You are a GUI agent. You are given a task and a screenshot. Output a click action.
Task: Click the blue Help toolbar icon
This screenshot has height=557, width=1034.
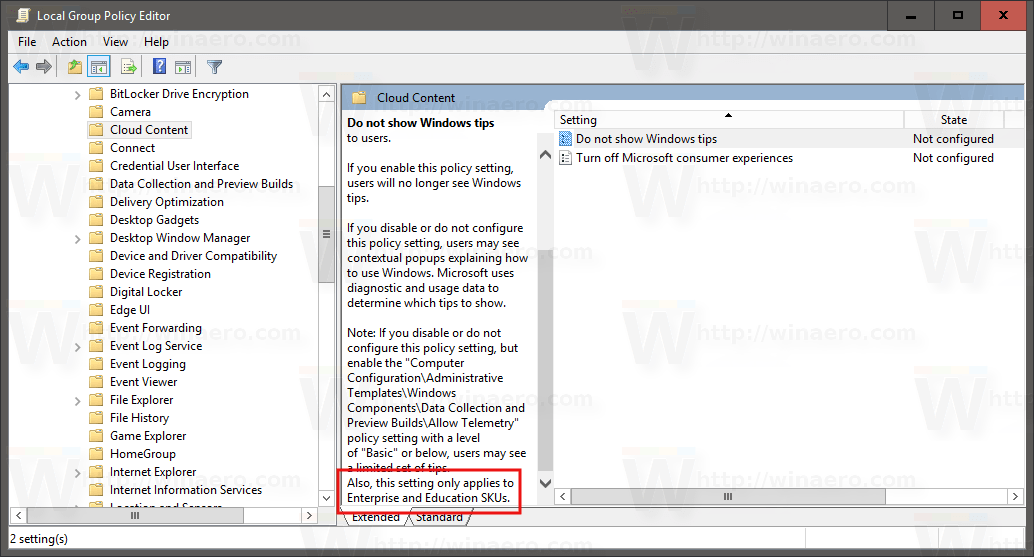(159, 67)
